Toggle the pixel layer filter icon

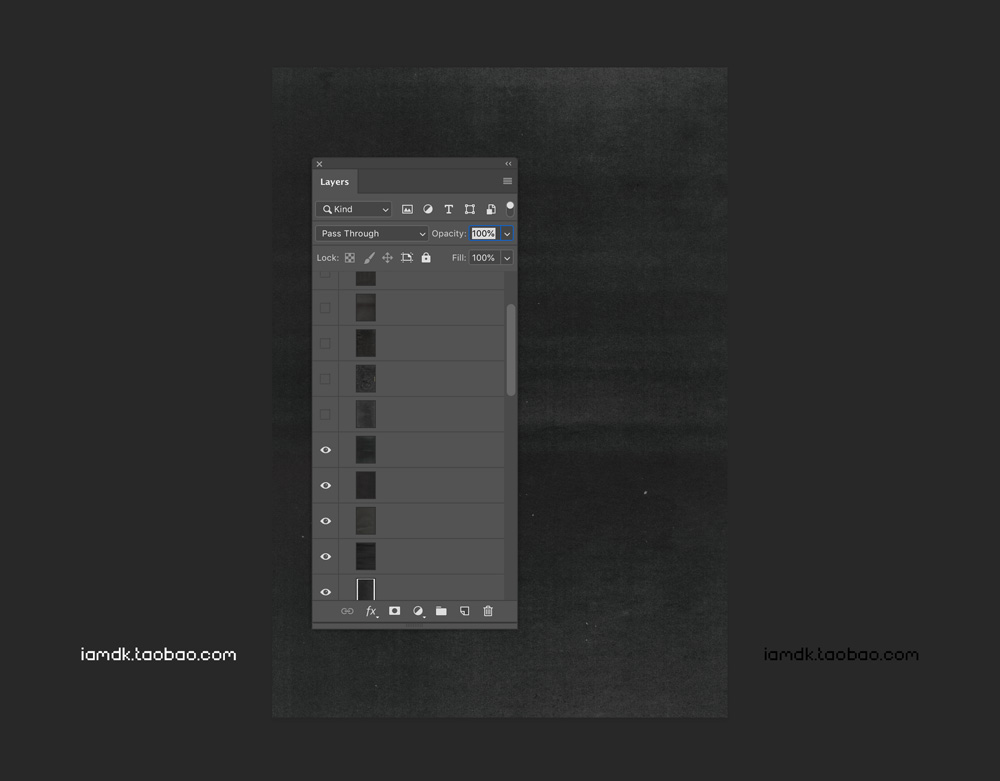(407, 209)
